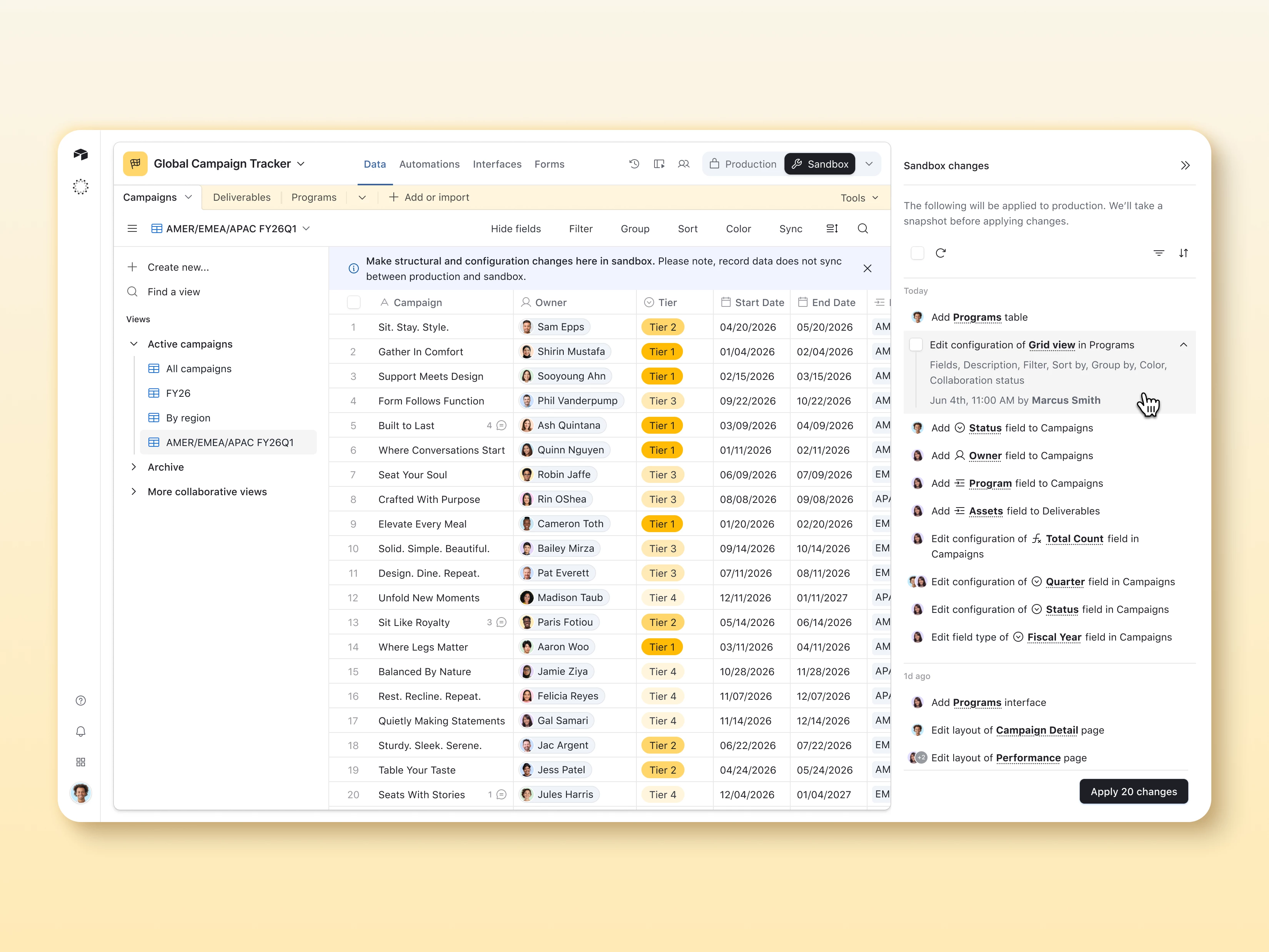Open the Deliverables table tab
This screenshot has width=1269, height=952.
[x=241, y=197]
